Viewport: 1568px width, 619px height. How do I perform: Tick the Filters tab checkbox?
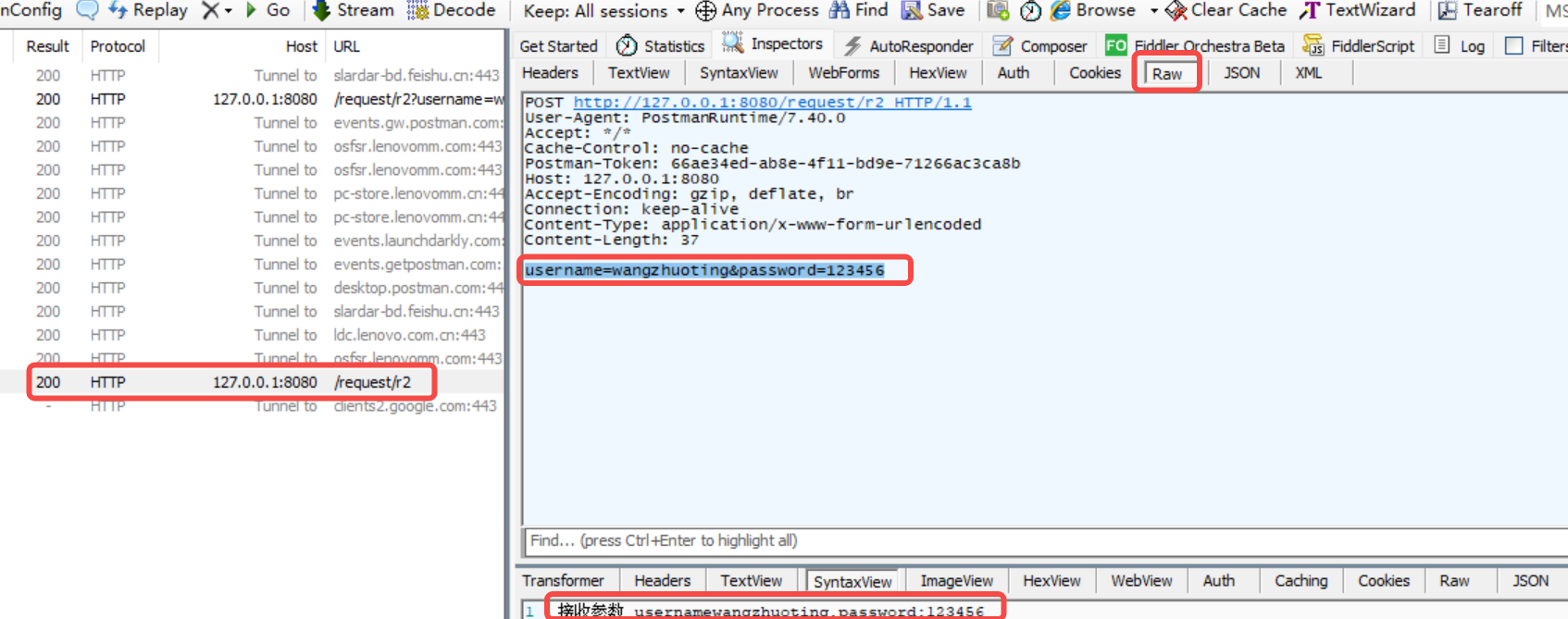pyautogui.click(x=1514, y=45)
